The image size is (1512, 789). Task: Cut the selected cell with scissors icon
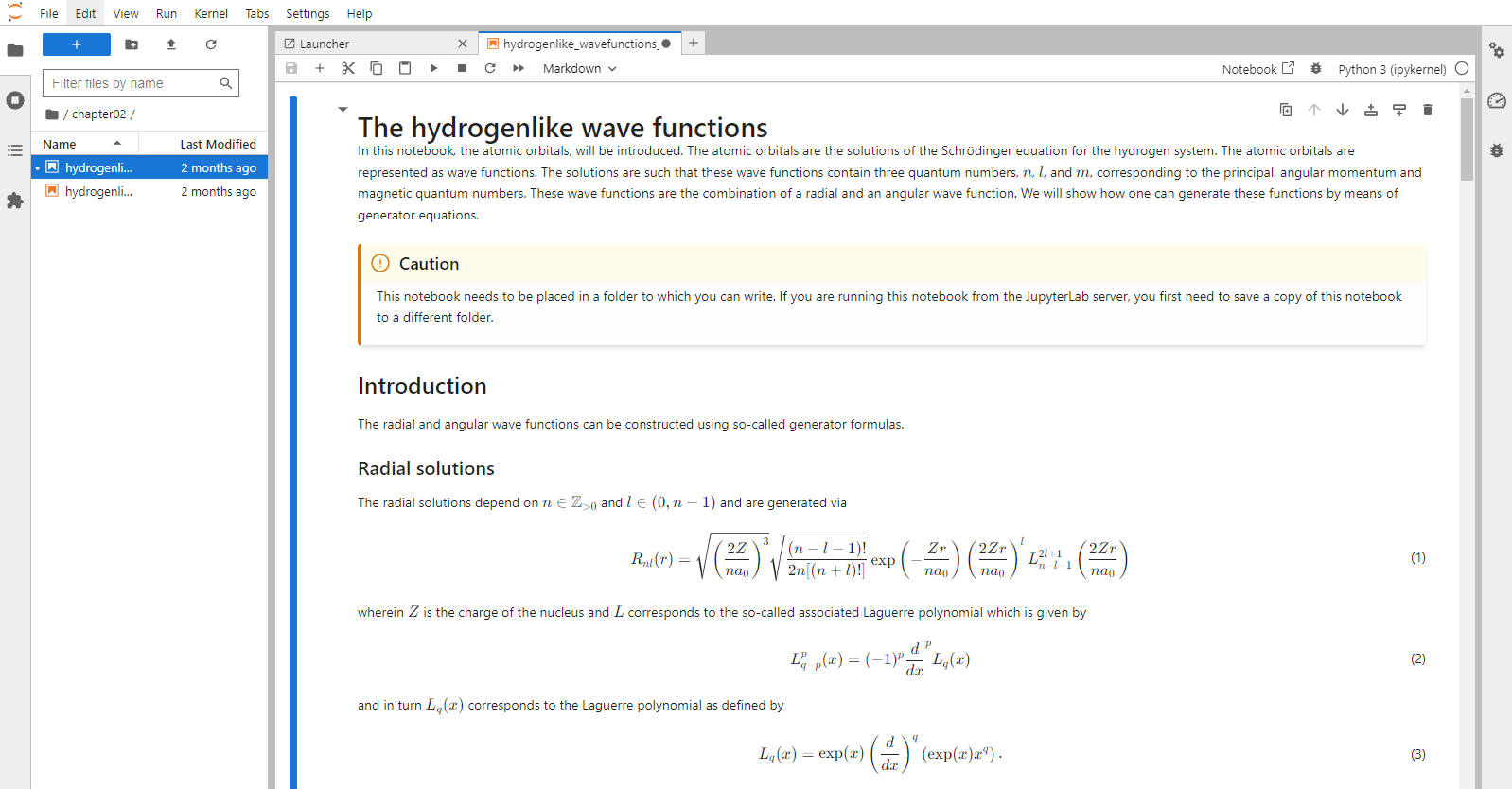[348, 68]
